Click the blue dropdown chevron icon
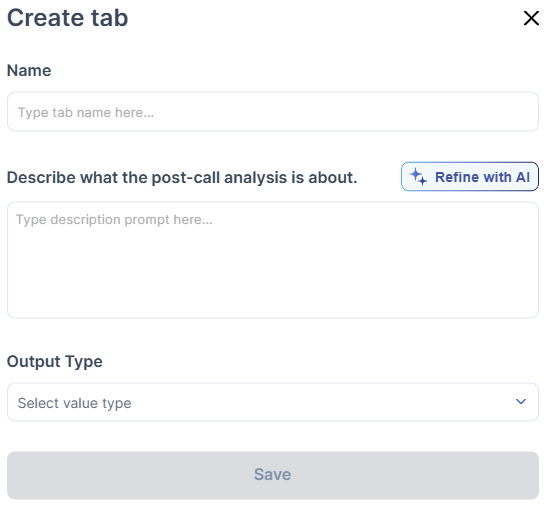 tap(521, 401)
